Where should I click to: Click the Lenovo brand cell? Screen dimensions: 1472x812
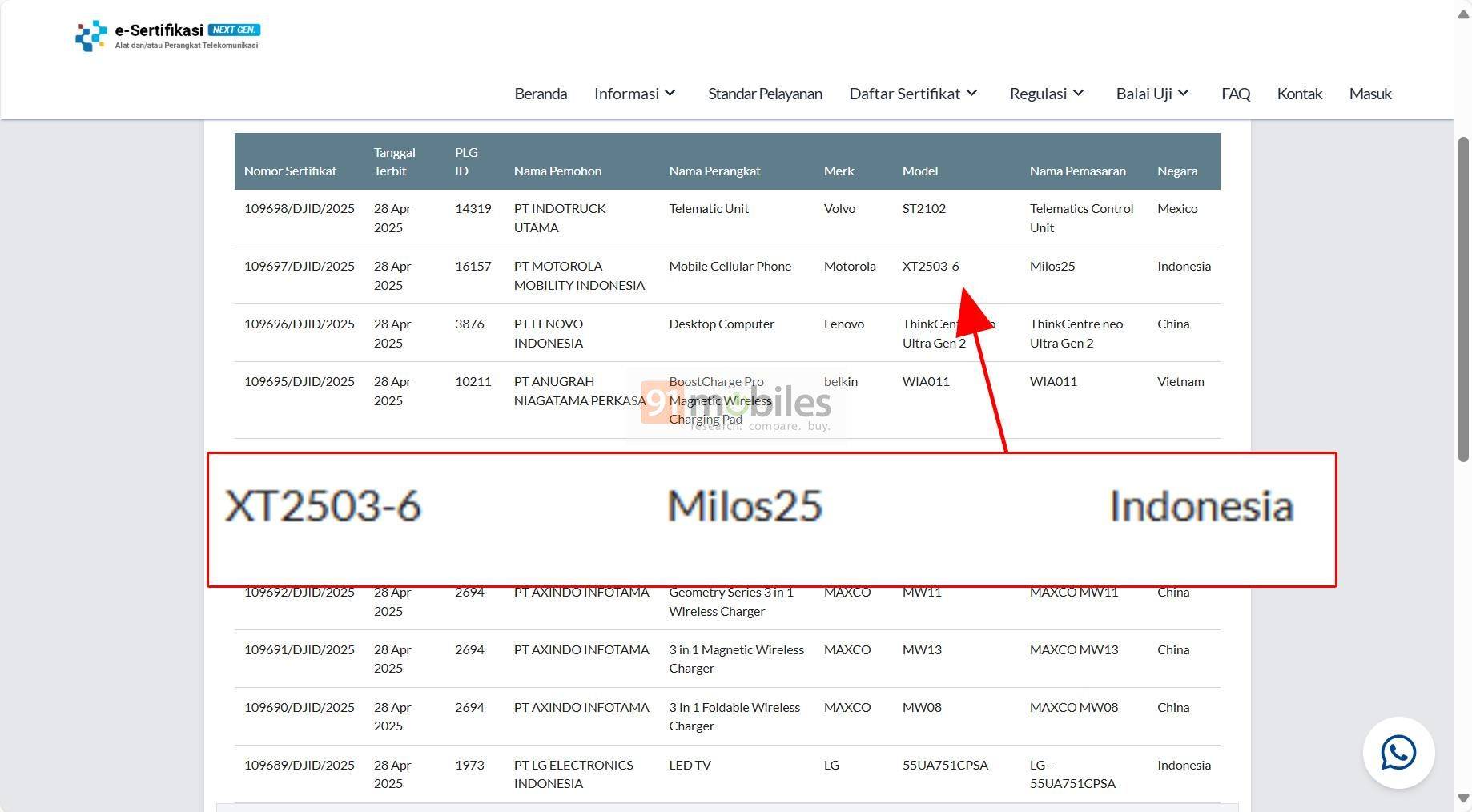[843, 324]
